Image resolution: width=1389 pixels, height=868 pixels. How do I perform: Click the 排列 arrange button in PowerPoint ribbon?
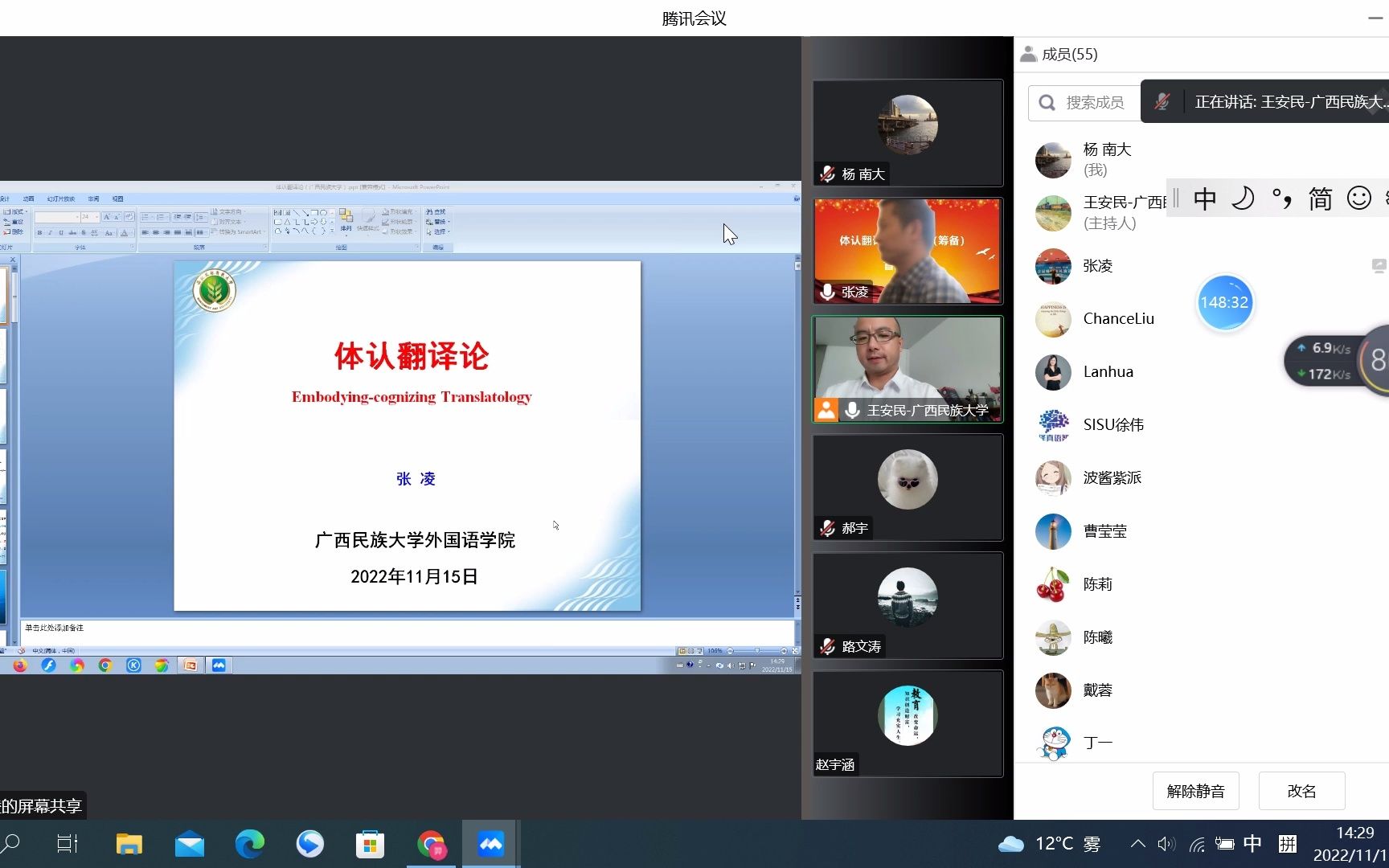pyautogui.click(x=346, y=220)
